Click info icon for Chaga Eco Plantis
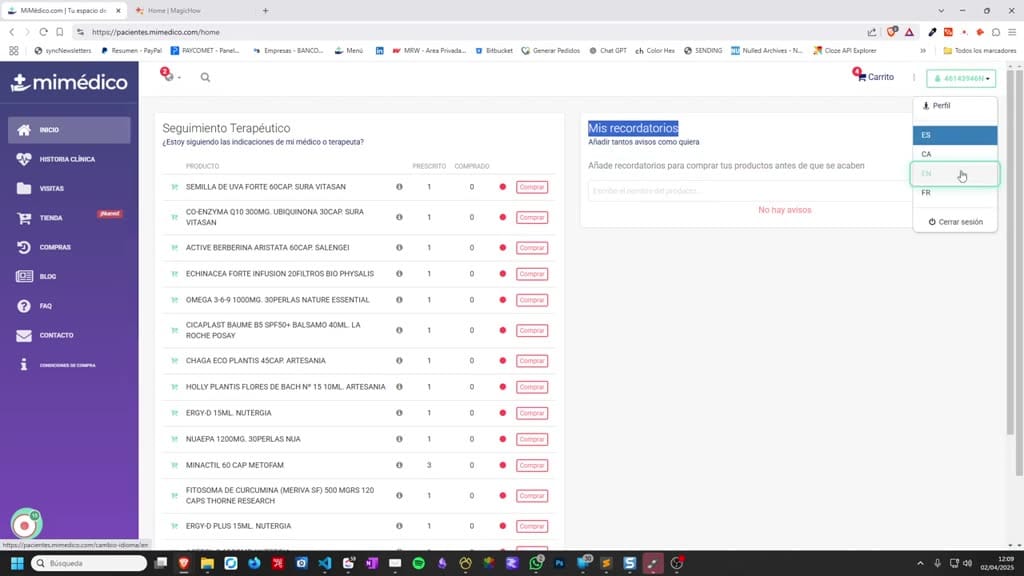Screen dimensions: 1024x576 tap(399, 360)
